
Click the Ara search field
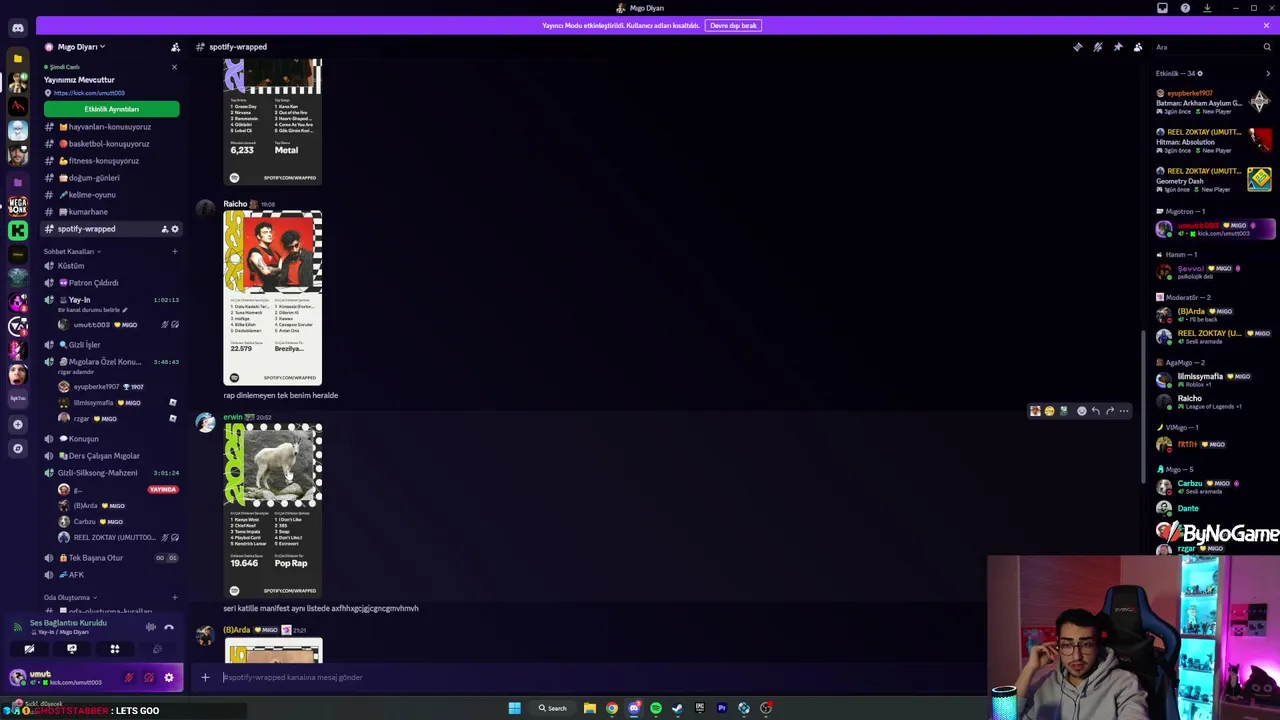pos(1212,47)
